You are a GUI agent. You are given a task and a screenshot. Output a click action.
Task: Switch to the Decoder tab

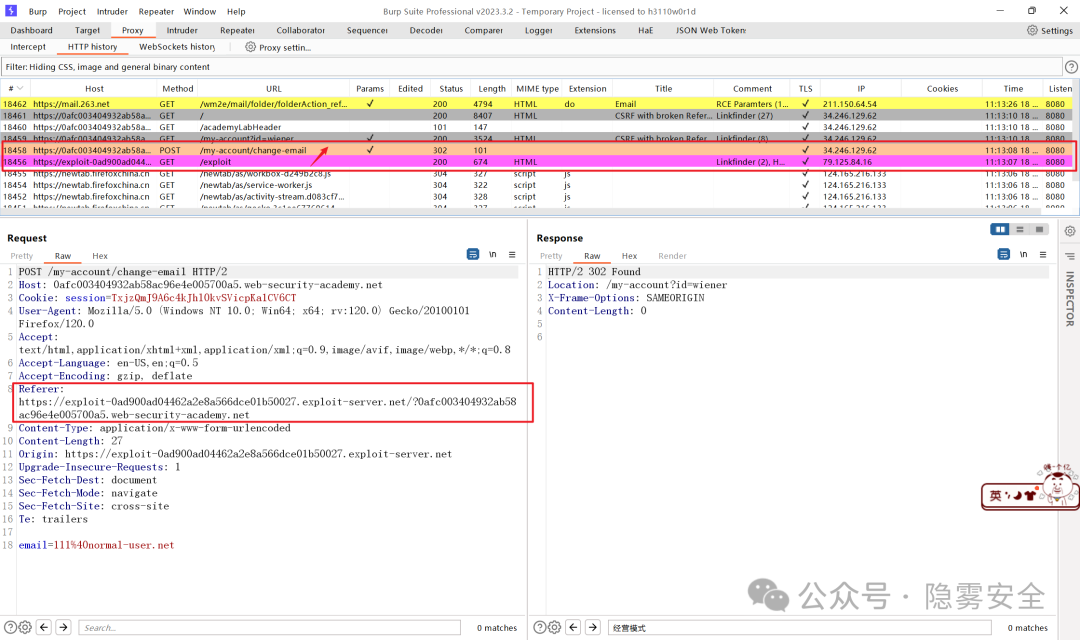(x=426, y=30)
